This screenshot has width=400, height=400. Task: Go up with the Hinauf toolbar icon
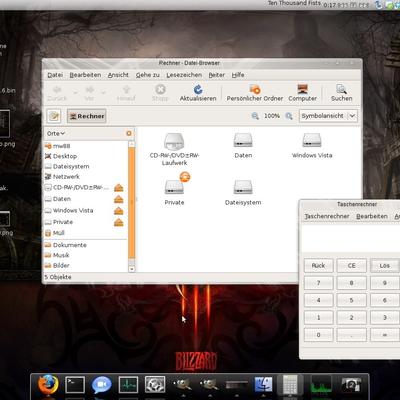[126, 93]
